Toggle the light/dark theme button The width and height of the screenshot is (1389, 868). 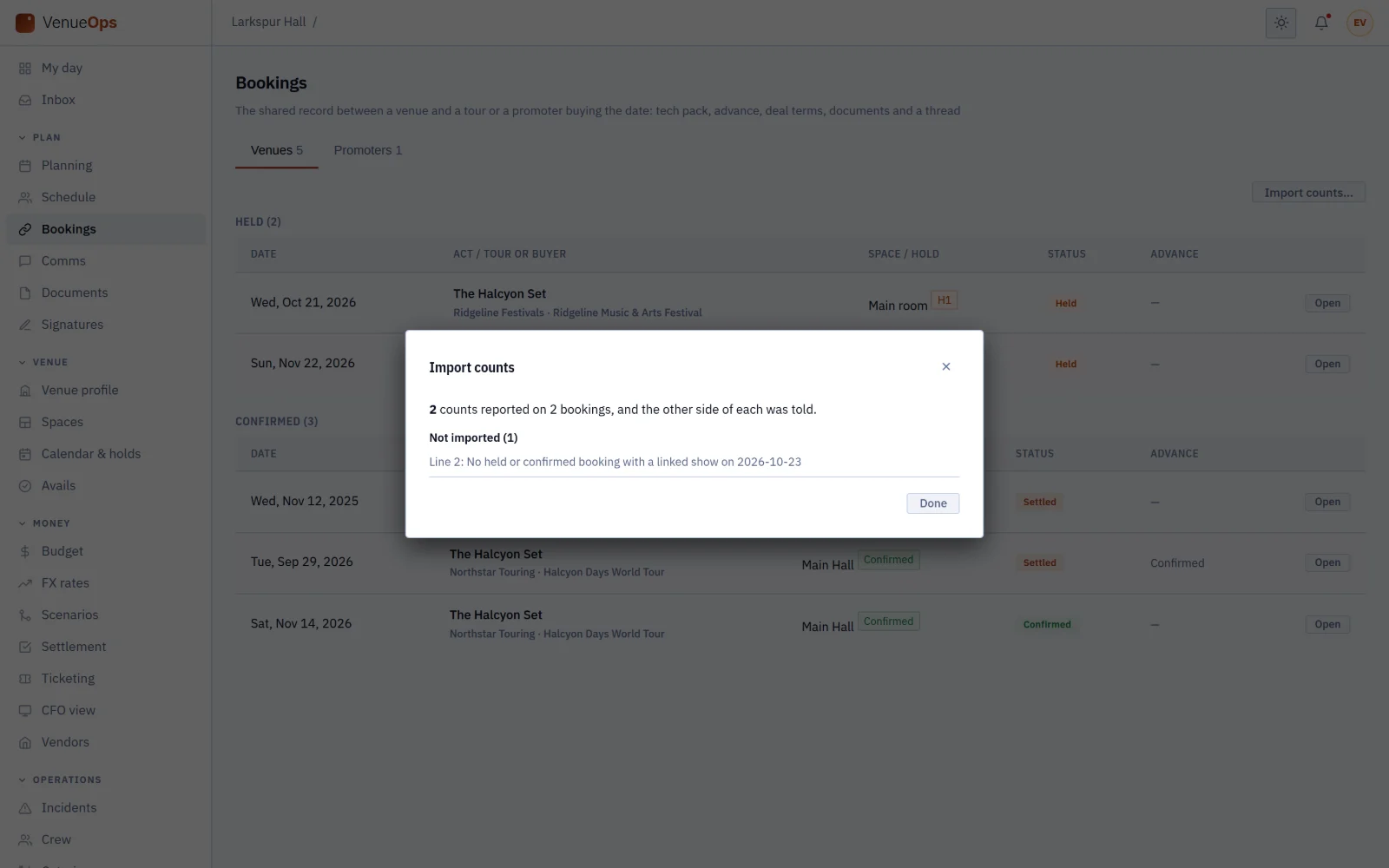click(1280, 23)
